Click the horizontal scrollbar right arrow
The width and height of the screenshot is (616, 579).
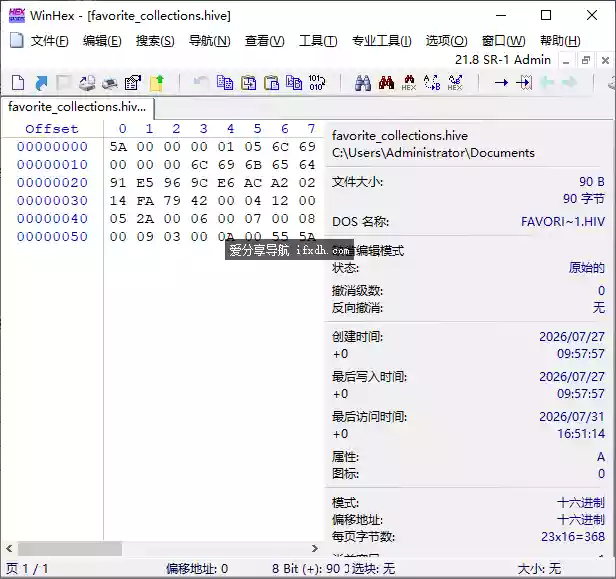[314, 548]
